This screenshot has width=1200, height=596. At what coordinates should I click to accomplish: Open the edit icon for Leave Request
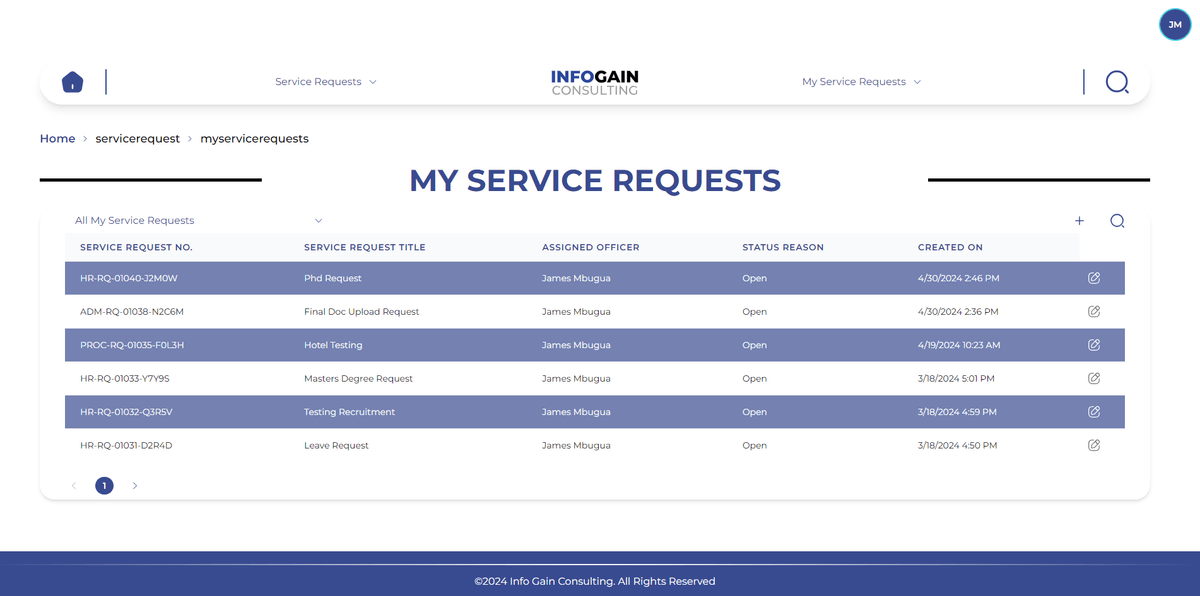coord(1093,445)
